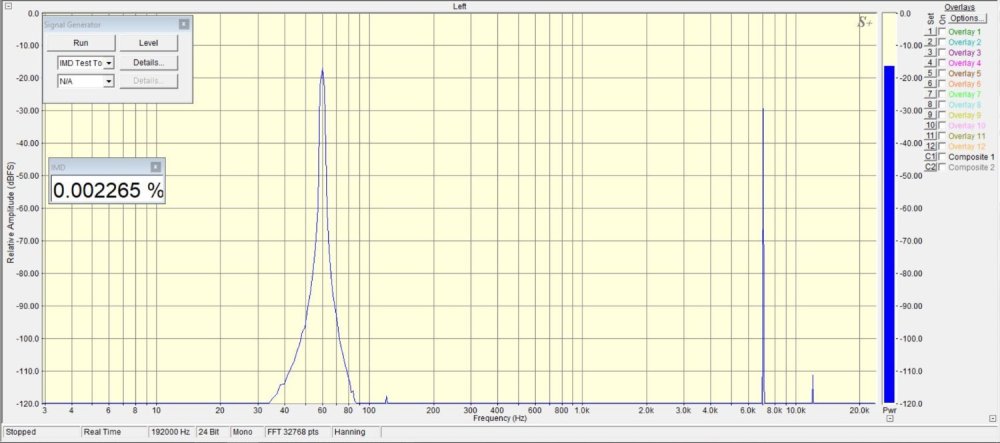Click the S+ logo icon on plot
1000x443 pixels.
point(865,21)
